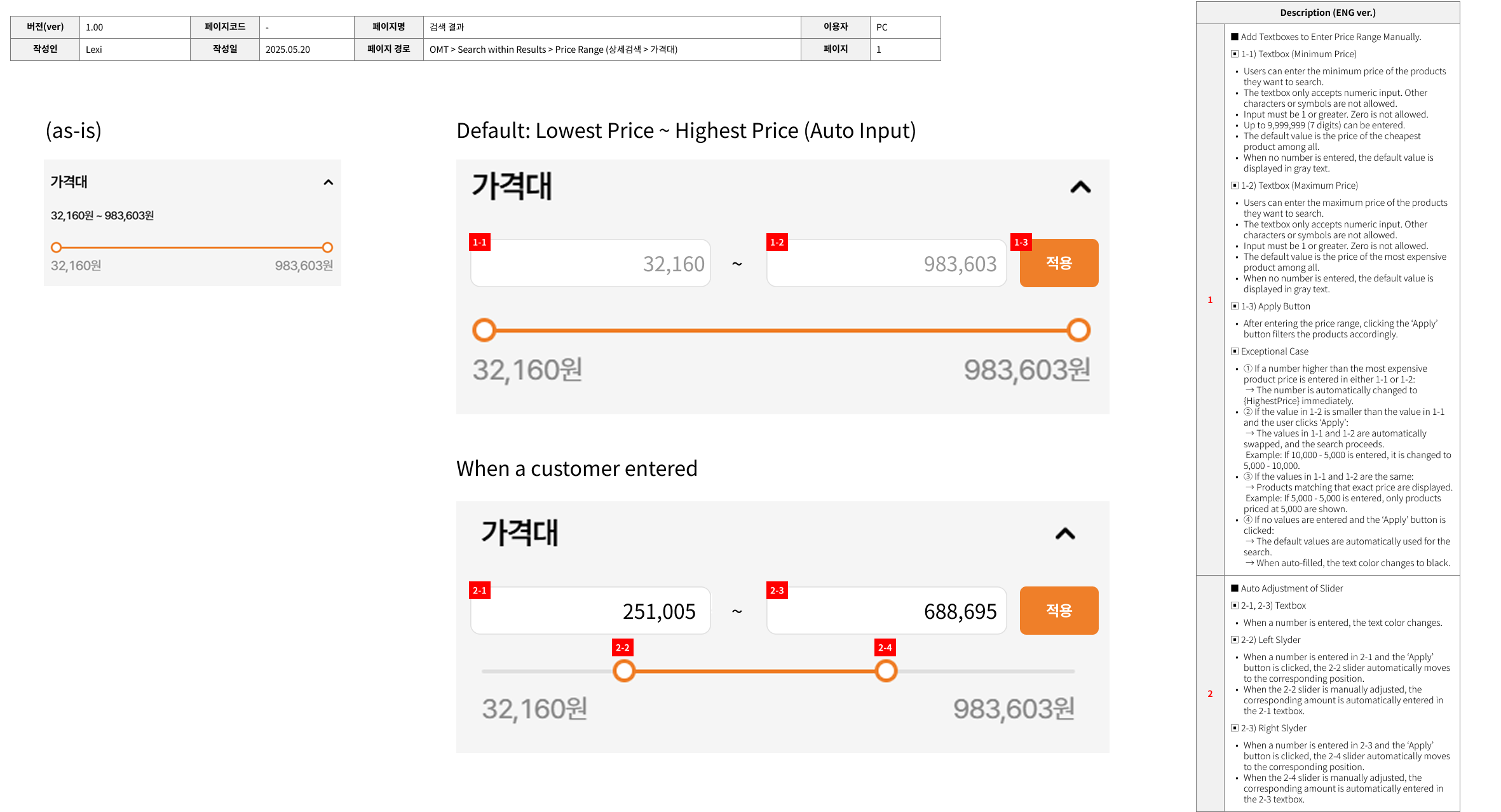The image size is (1501, 812).
Task: Click the red 2-1 annotation marker
Action: click(x=480, y=590)
